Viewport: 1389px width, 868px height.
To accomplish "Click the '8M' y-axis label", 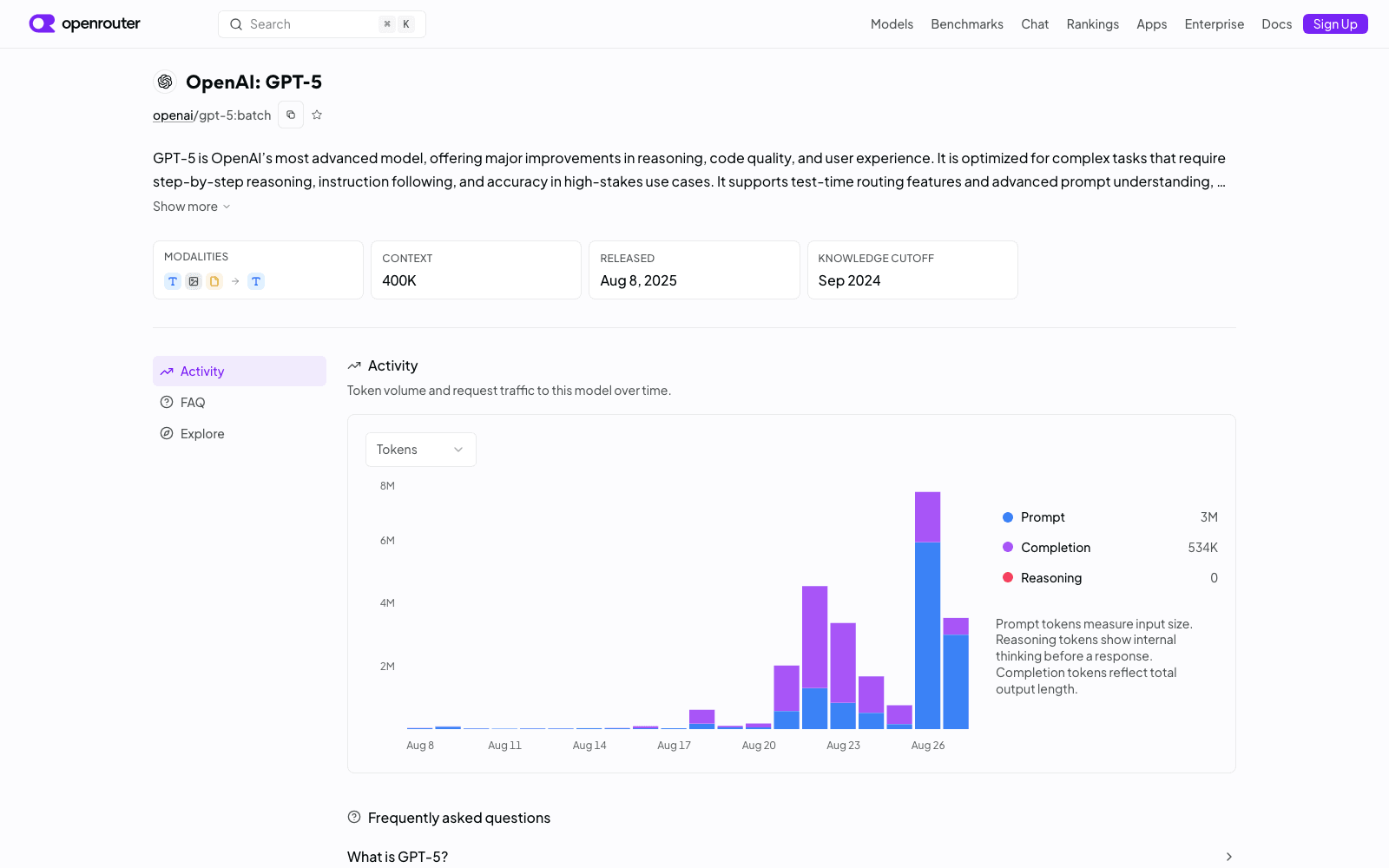I will [387, 486].
